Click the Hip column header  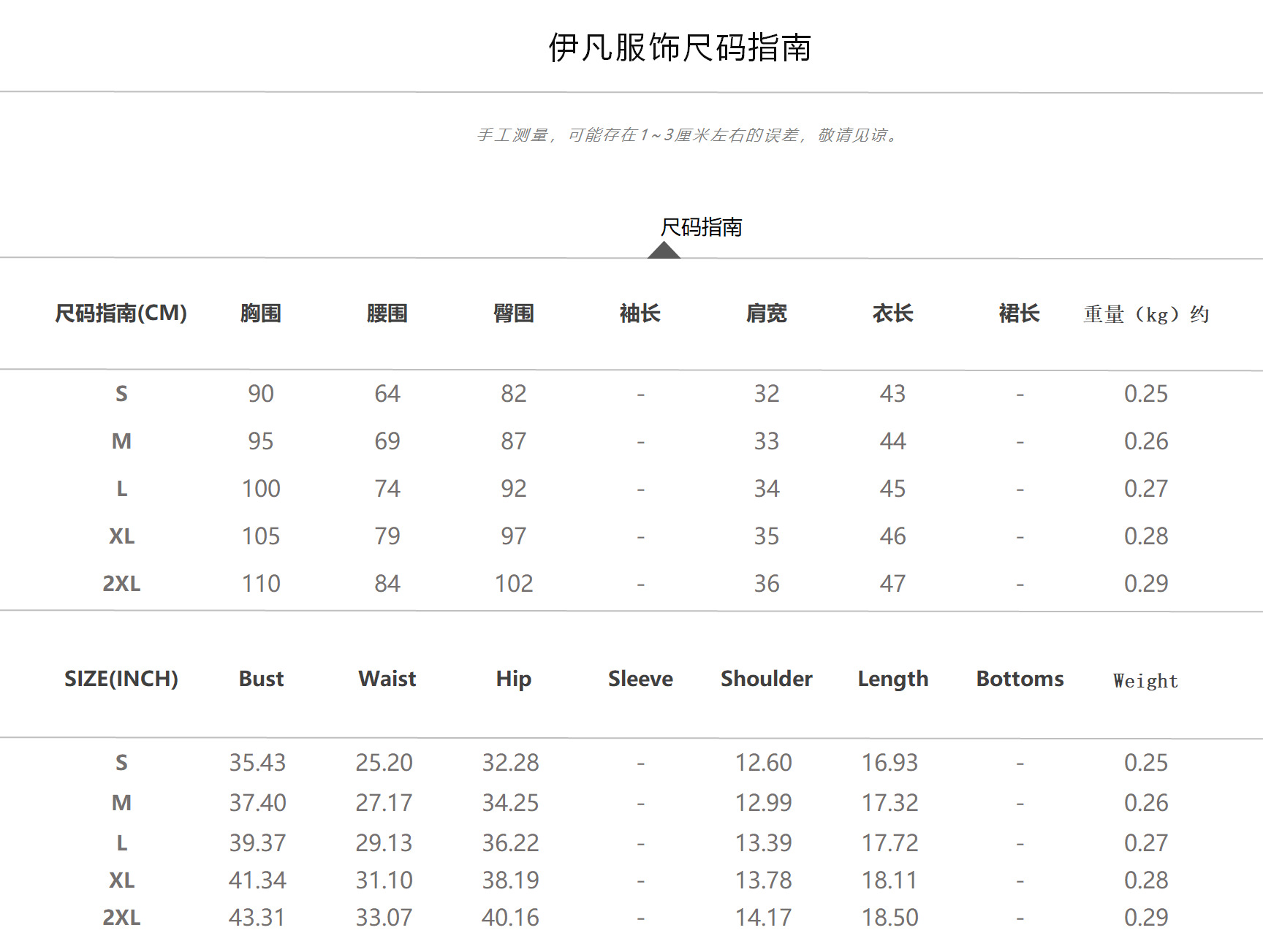pyautogui.click(x=514, y=679)
